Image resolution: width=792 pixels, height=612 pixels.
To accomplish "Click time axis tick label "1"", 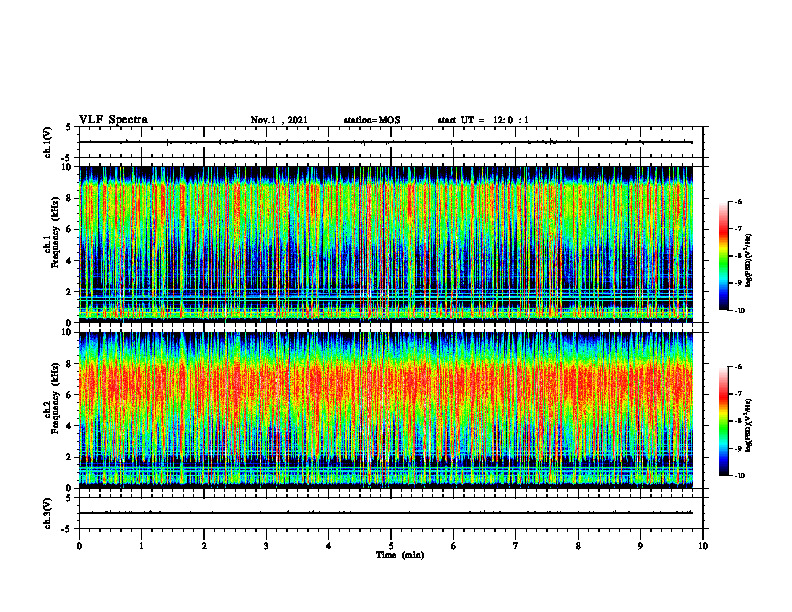I will [141, 546].
